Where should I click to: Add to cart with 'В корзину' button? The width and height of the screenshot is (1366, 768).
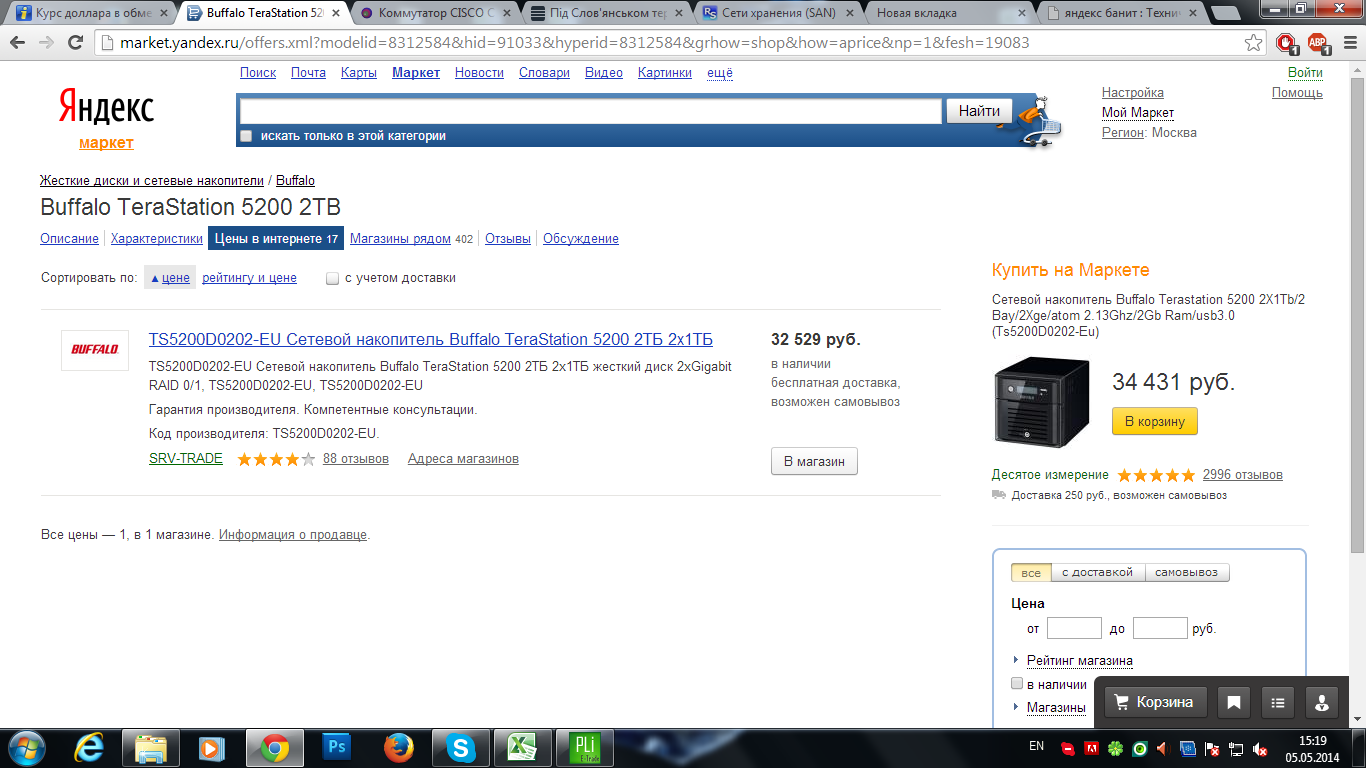coord(1154,422)
